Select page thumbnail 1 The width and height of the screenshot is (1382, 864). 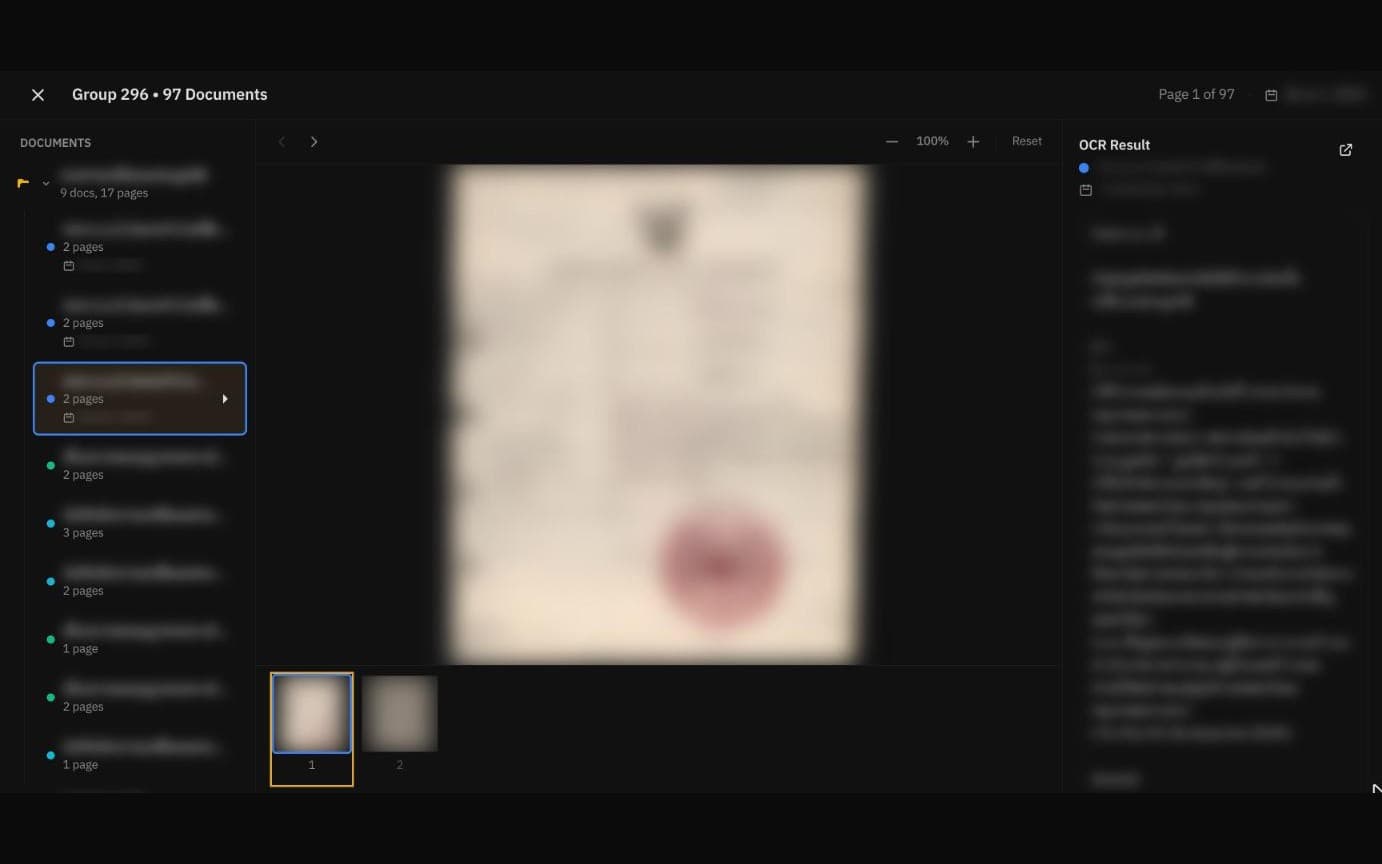pos(312,713)
